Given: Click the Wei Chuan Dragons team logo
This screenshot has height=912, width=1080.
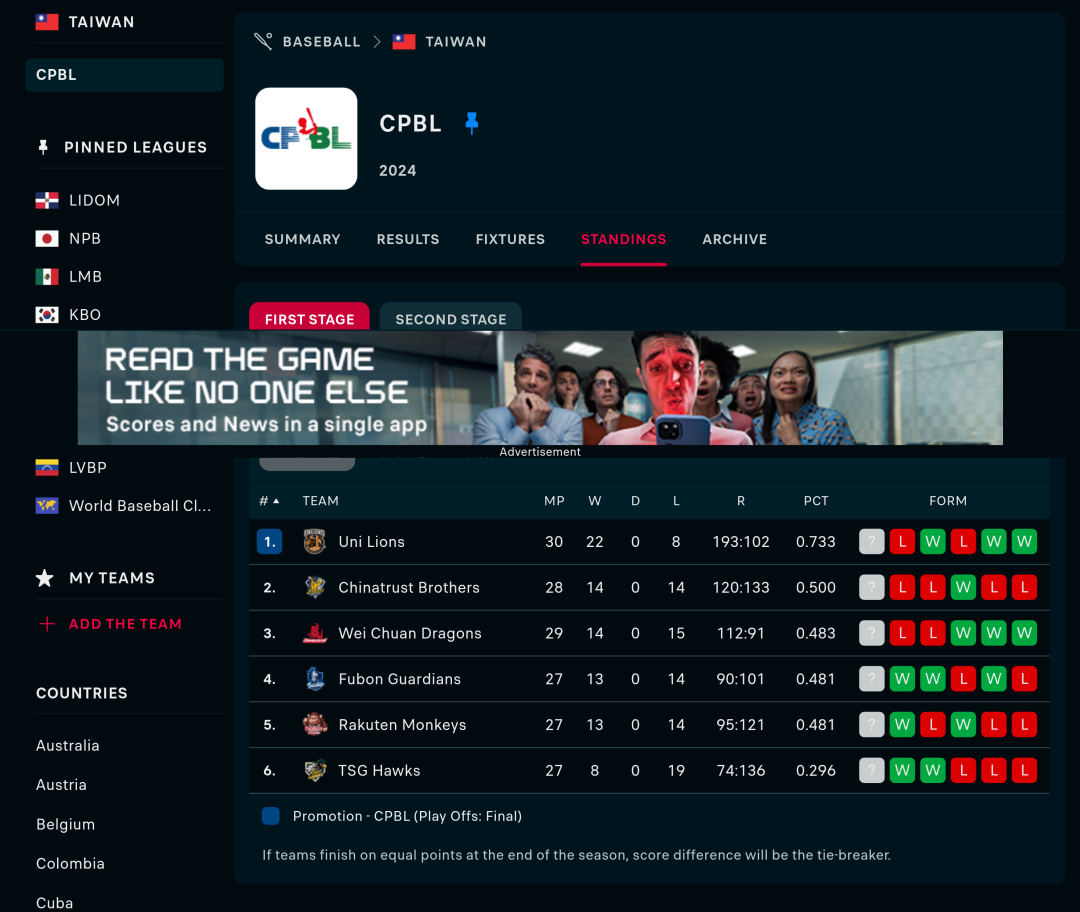Looking at the screenshot, I should tap(315, 633).
